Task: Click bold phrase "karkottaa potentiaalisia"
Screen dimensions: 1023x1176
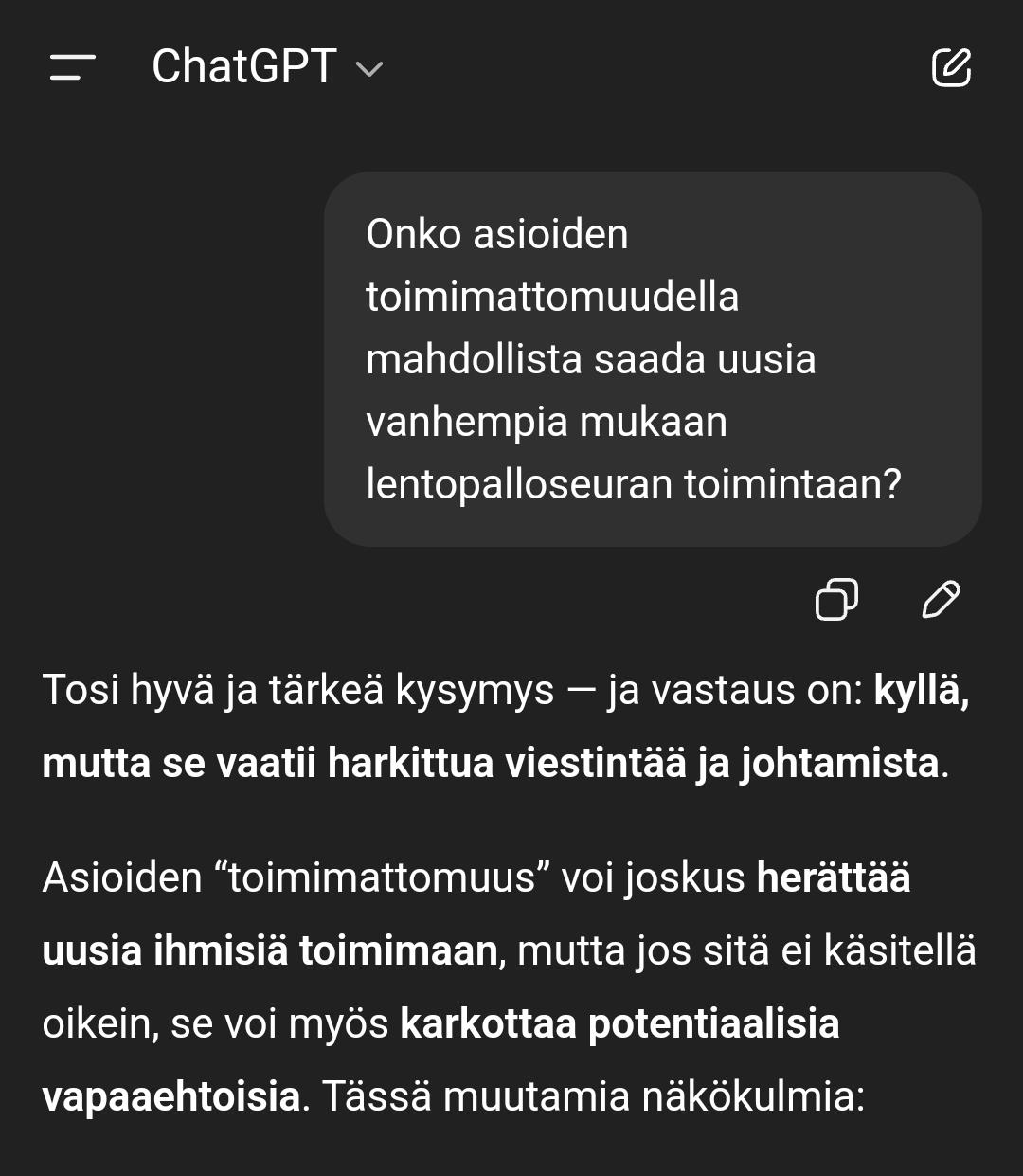Action: click(619, 1023)
